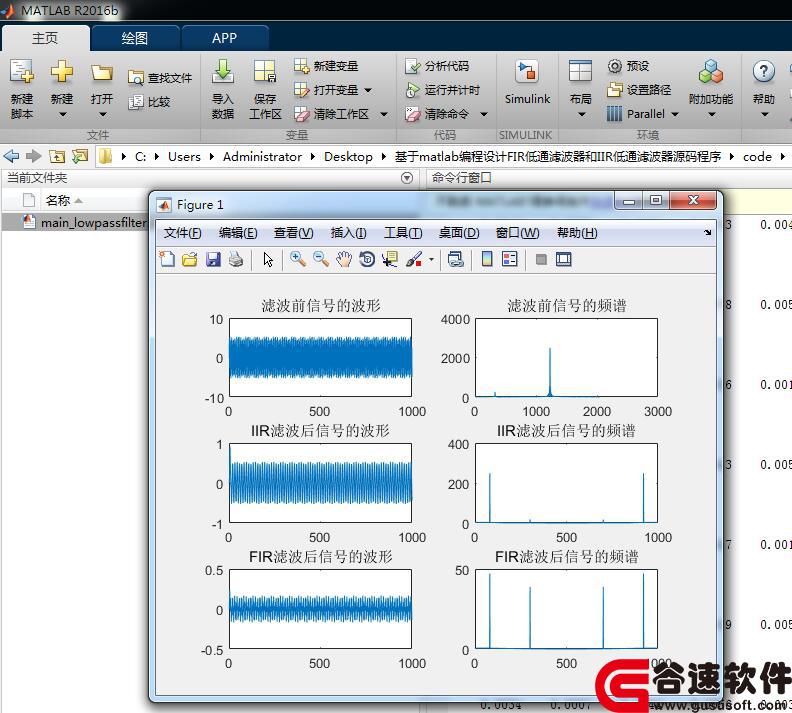The image size is (792, 713).
Task: Expand the 清除命令 dropdown arrow
Action: pos(483,115)
